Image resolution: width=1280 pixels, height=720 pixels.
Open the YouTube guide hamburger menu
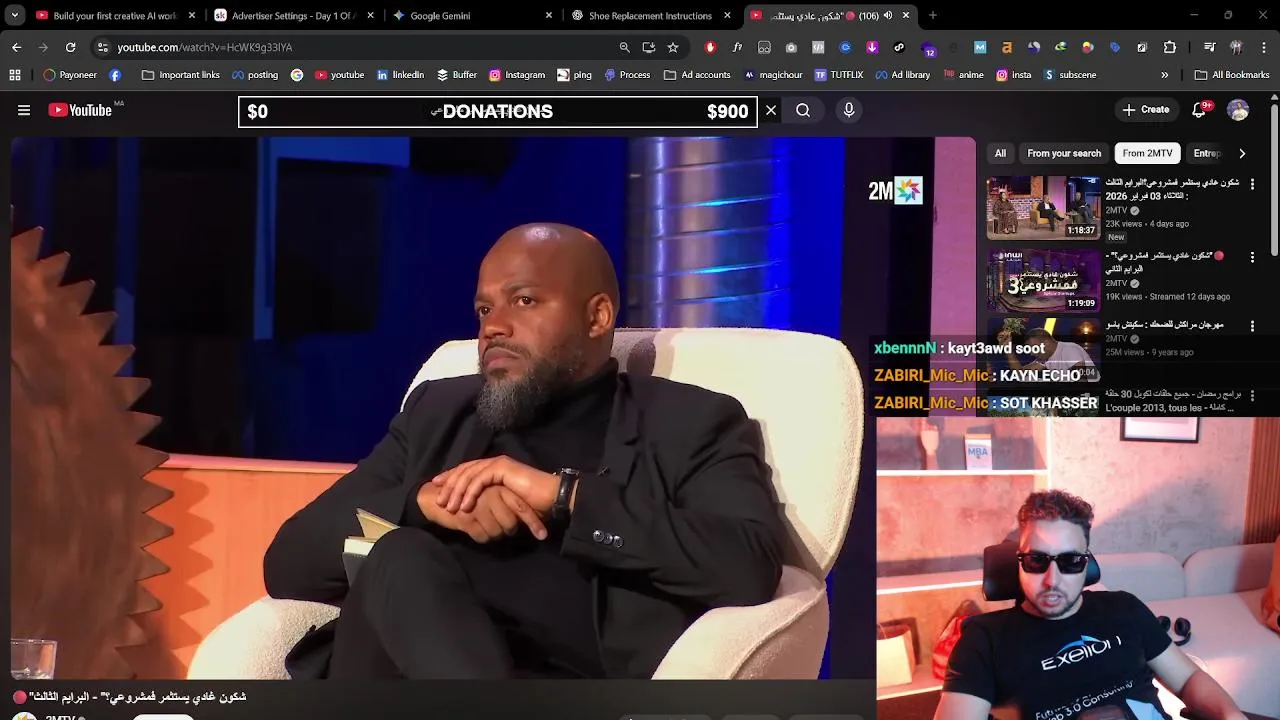tap(24, 110)
